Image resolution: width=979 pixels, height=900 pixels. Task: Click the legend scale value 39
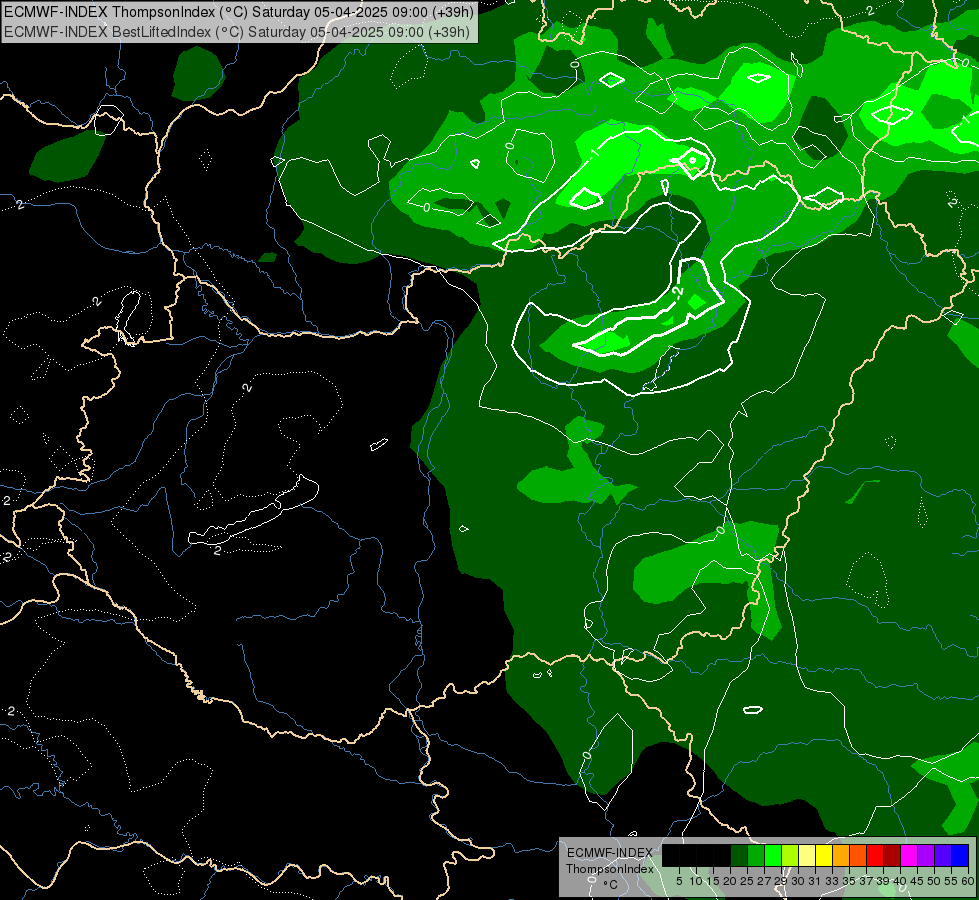pos(882,881)
